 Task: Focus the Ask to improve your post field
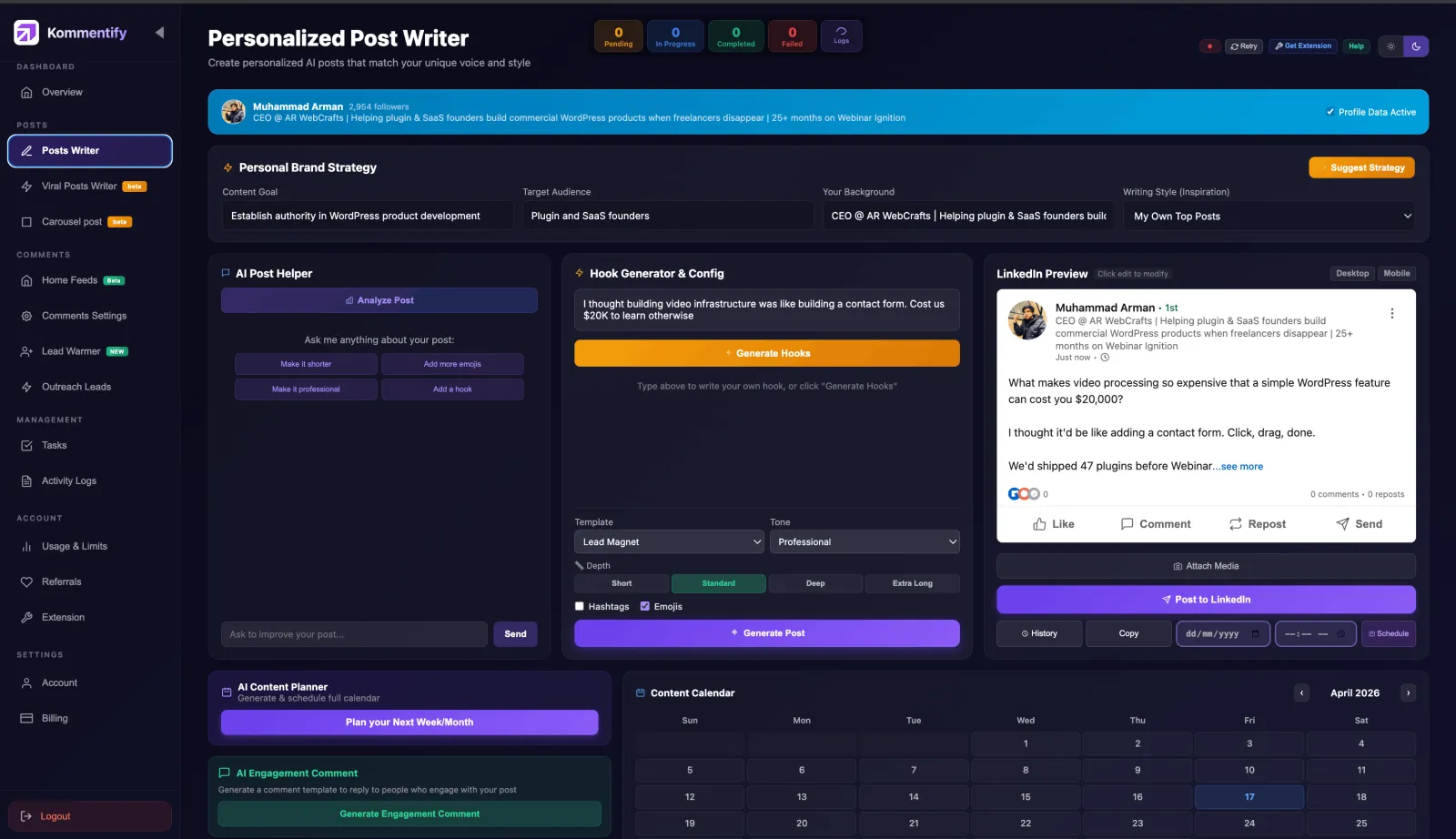[x=354, y=634]
